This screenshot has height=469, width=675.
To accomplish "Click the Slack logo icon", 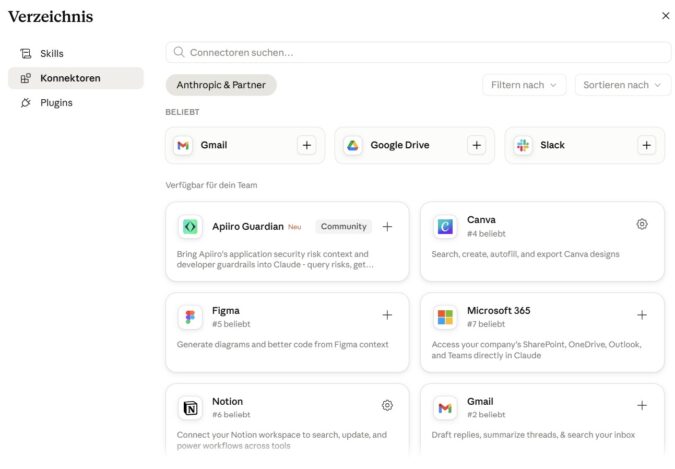I will coord(523,145).
